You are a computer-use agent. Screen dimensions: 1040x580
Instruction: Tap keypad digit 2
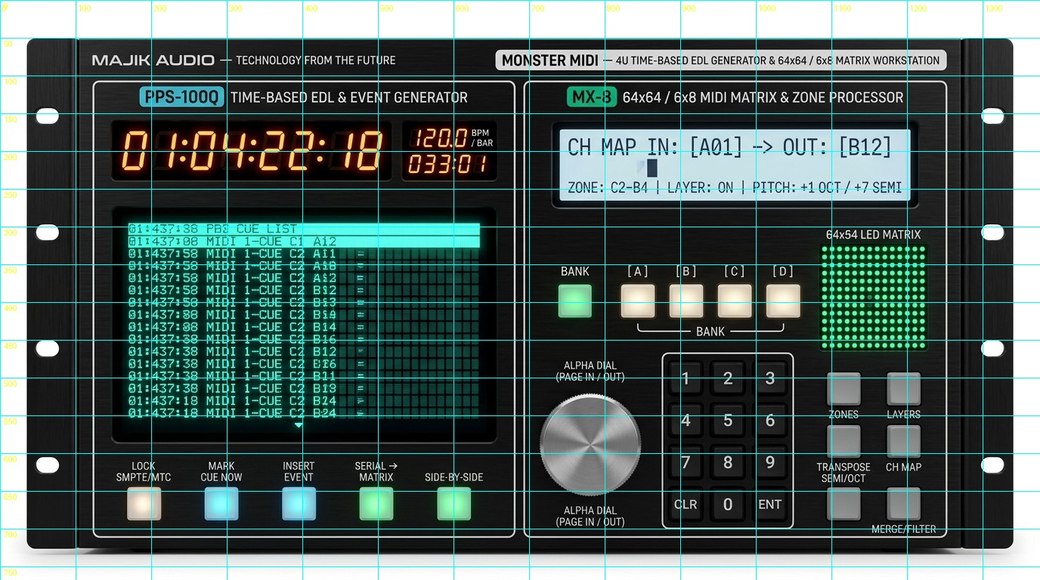point(728,379)
